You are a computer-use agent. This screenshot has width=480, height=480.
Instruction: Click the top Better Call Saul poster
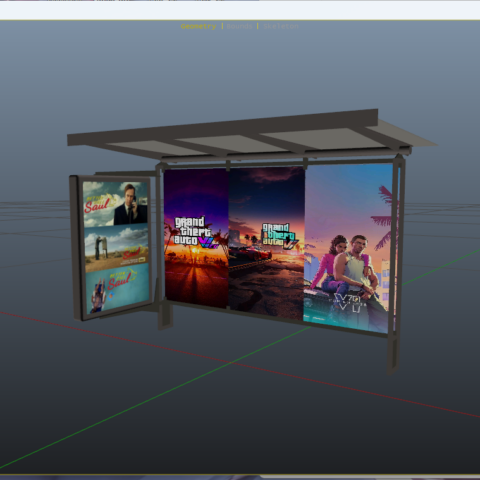click(115, 204)
